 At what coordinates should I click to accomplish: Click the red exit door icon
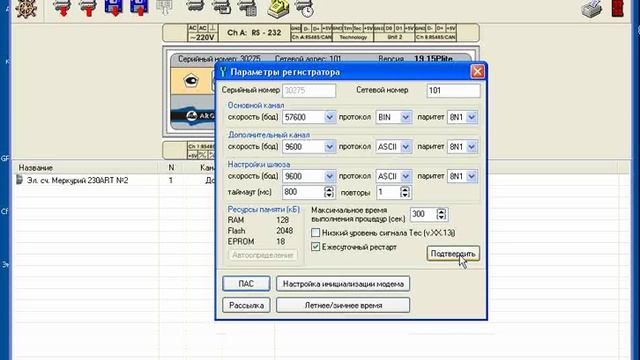[x=618, y=8]
